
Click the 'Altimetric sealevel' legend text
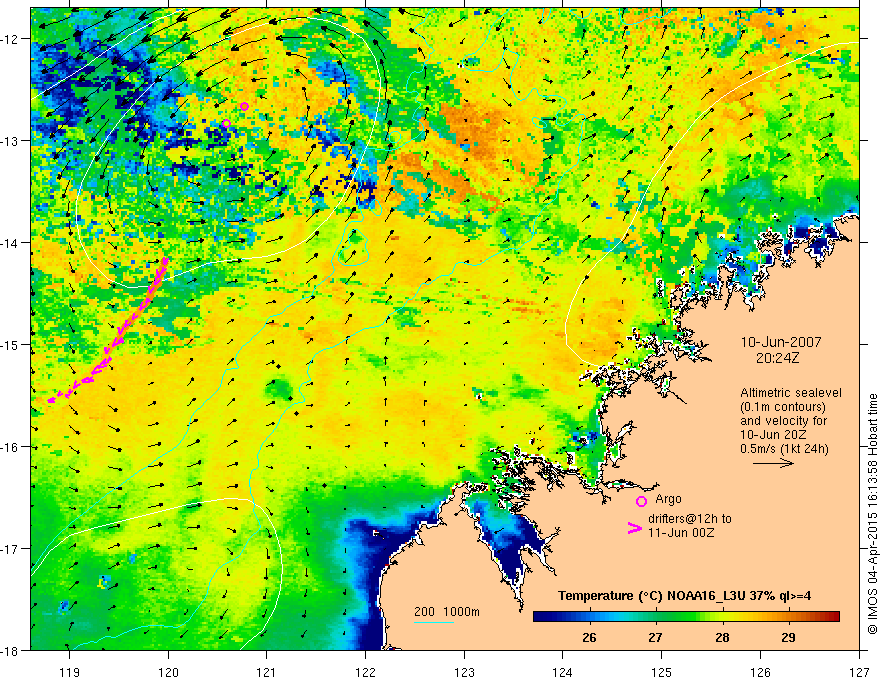[x=791, y=393]
